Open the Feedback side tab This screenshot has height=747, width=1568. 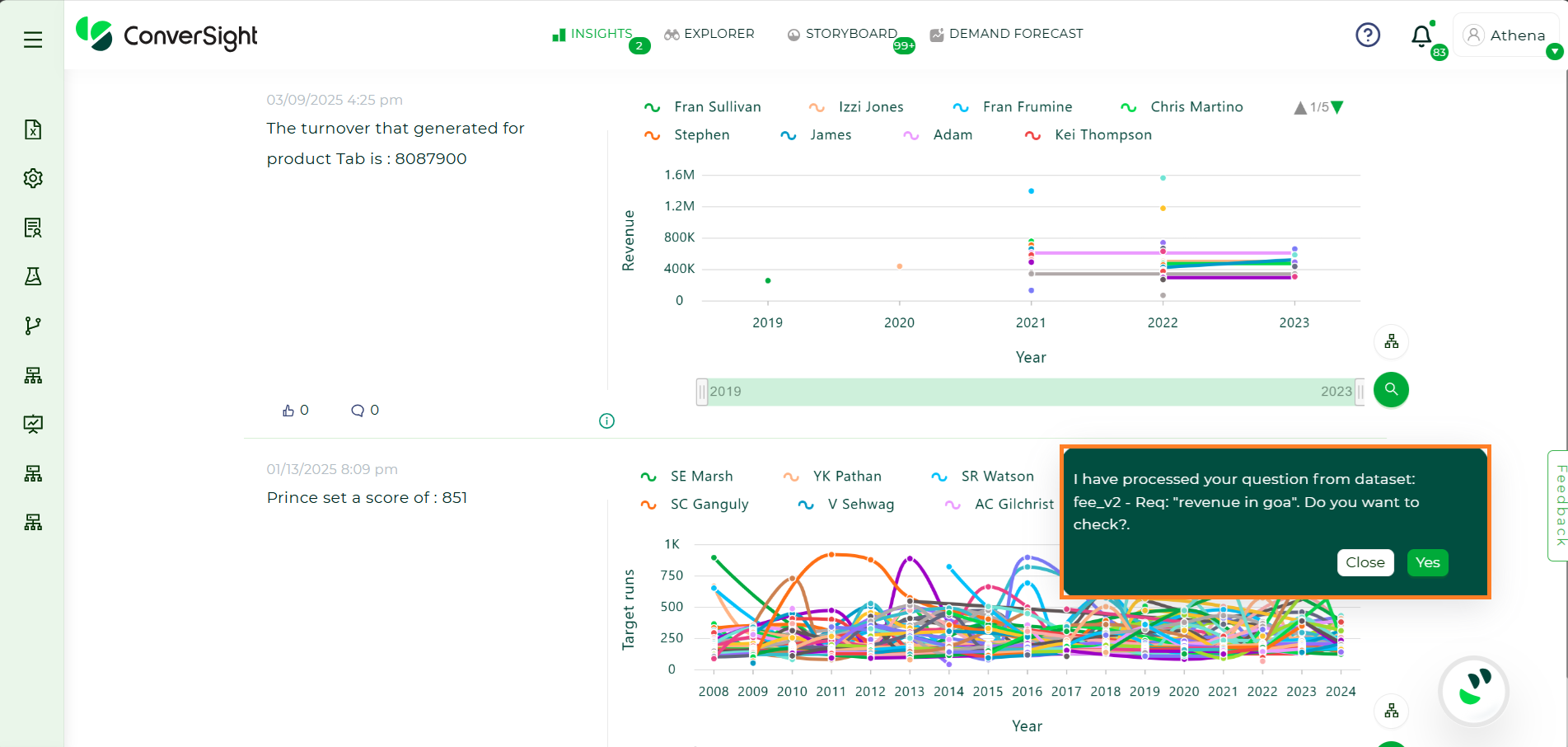pyautogui.click(x=1558, y=505)
